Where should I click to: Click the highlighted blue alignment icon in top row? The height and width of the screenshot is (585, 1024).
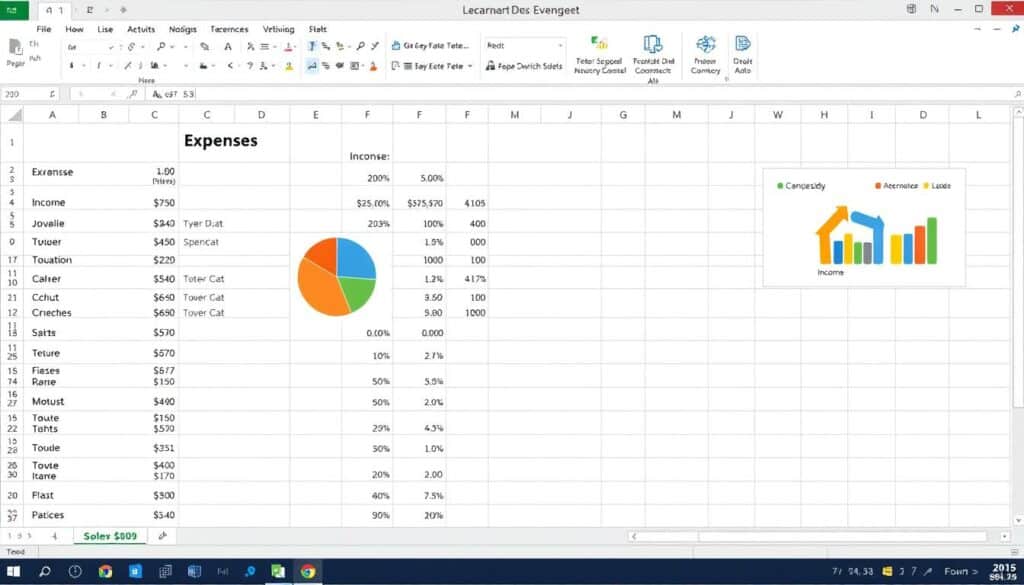[312, 46]
